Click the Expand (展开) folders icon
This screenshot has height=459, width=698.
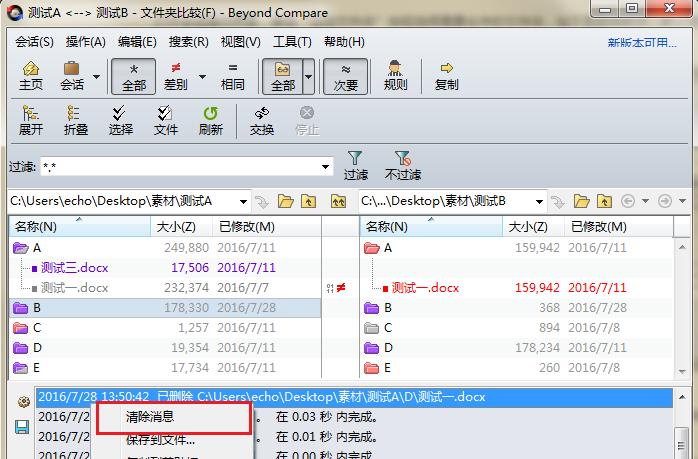(30, 113)
